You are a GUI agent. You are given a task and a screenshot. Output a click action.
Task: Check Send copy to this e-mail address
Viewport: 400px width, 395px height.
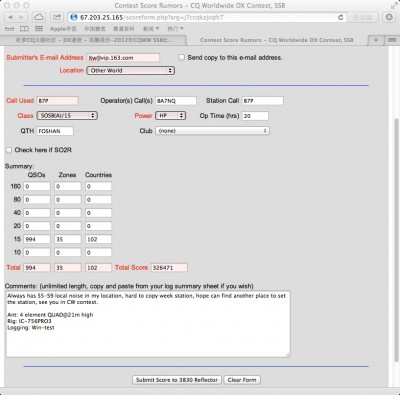tap(181, 57)
